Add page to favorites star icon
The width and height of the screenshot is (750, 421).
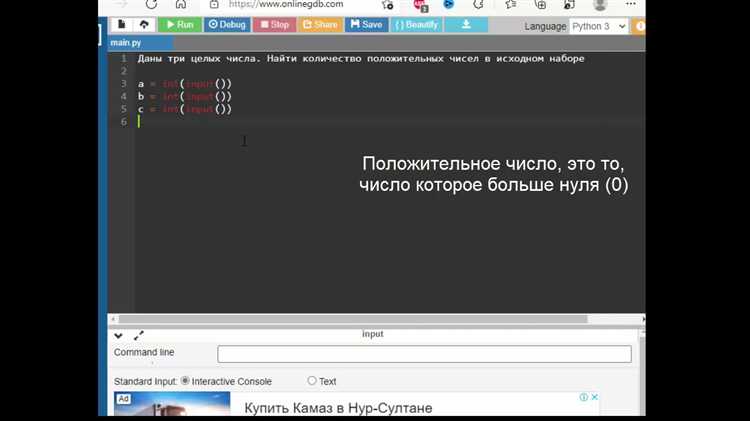[387, 5]
